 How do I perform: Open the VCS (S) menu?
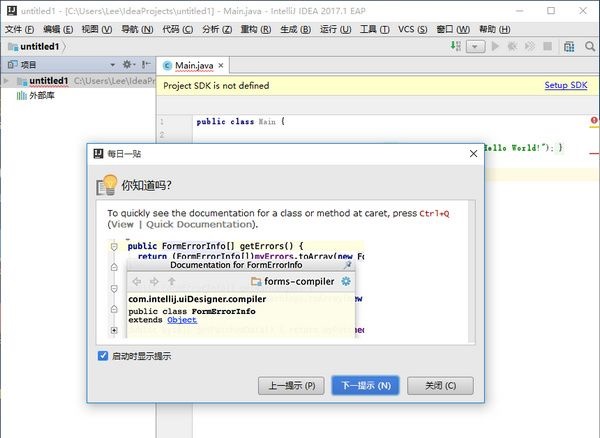(x=412, y=29)
